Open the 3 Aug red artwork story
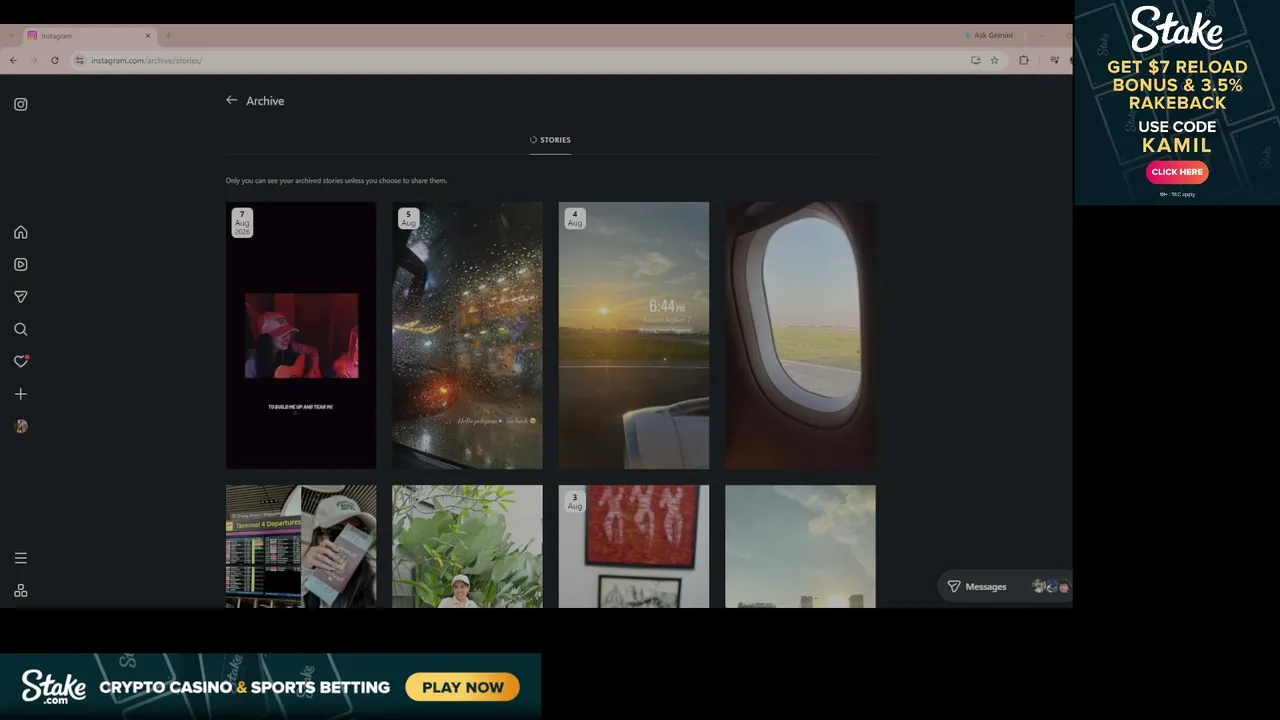This screenshot has height=720, width=1280. pos(634,546)
